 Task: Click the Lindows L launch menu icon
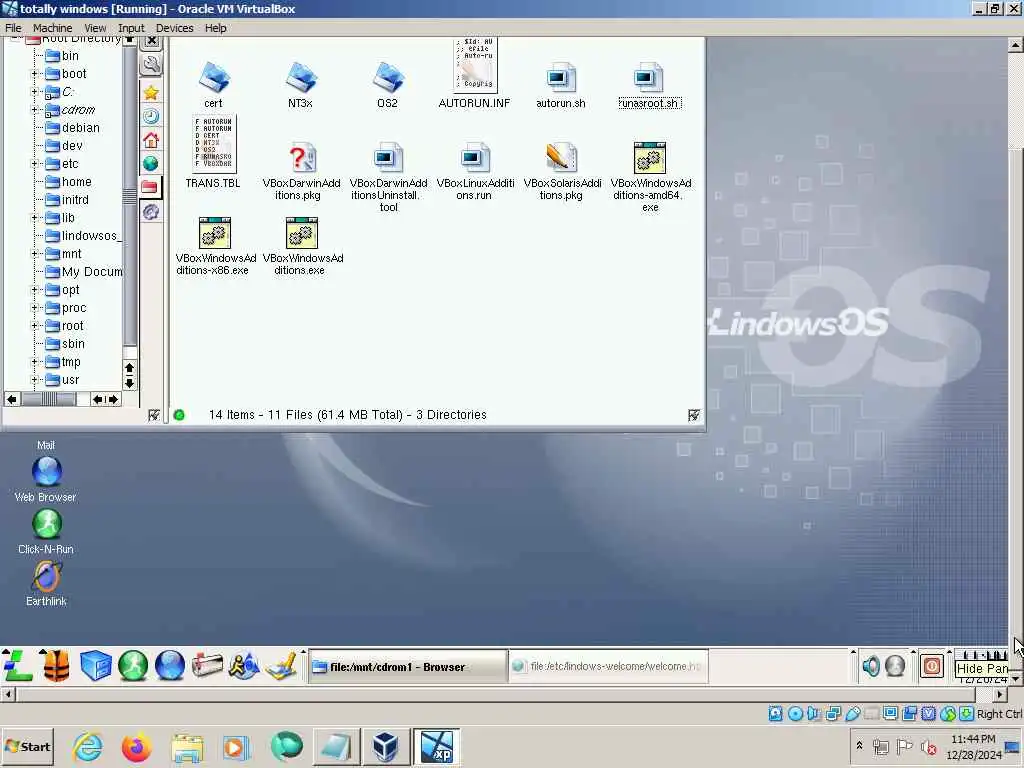(17, 665)
